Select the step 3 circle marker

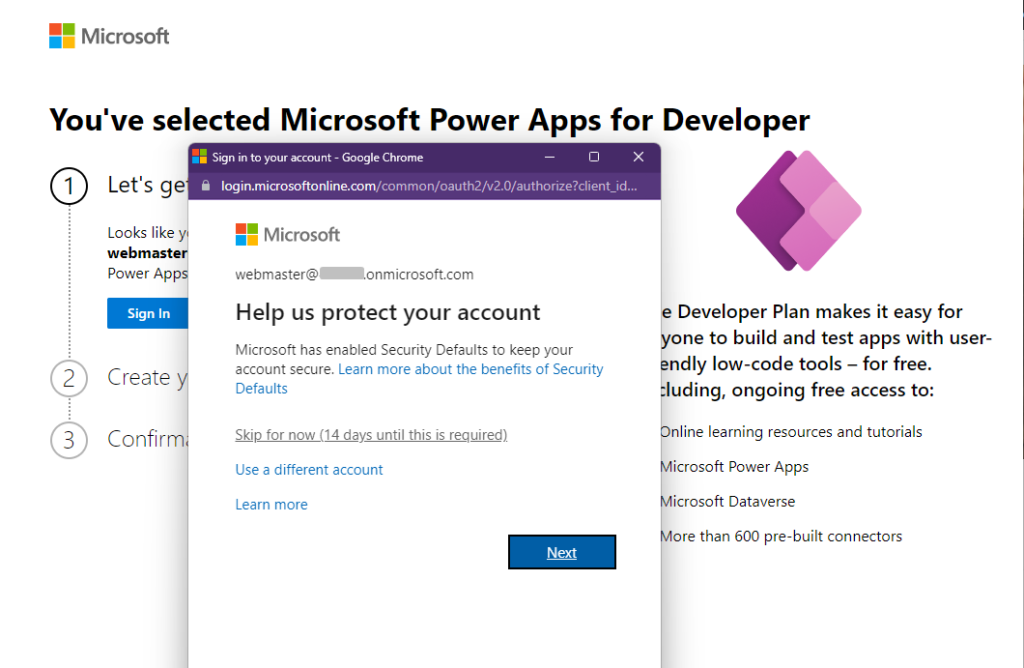pos(69,440)
